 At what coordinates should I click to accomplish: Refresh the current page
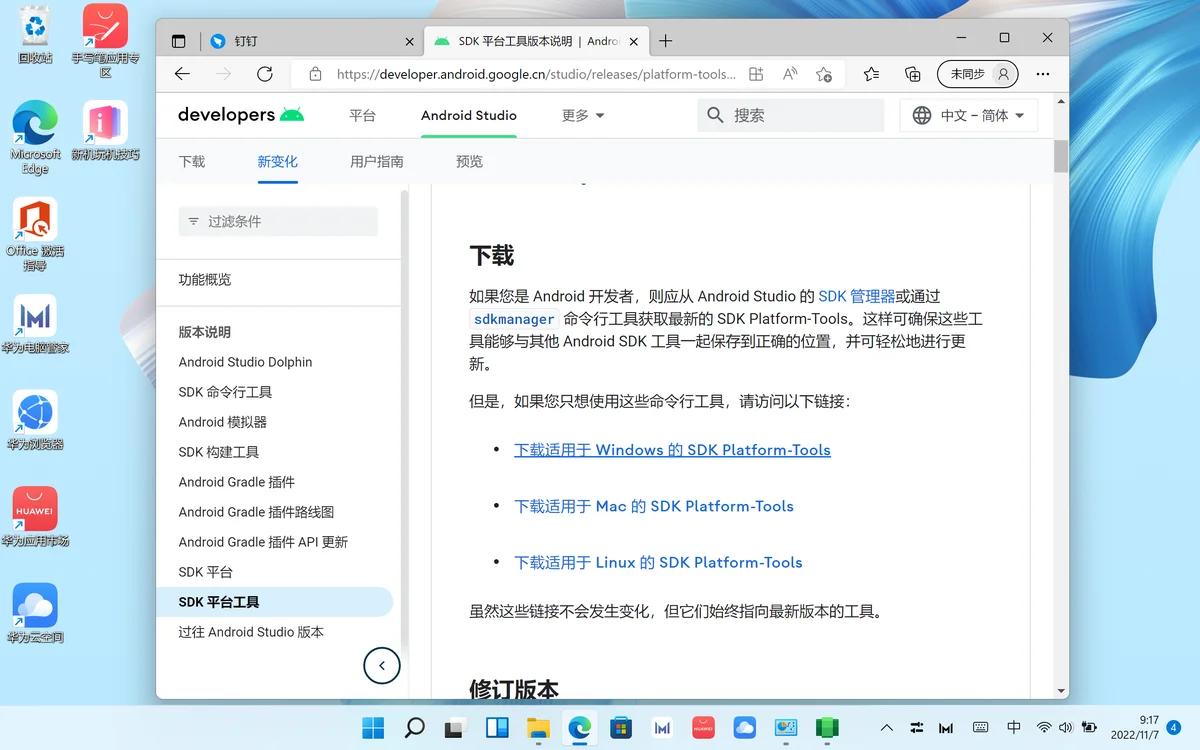pos(265,74)
